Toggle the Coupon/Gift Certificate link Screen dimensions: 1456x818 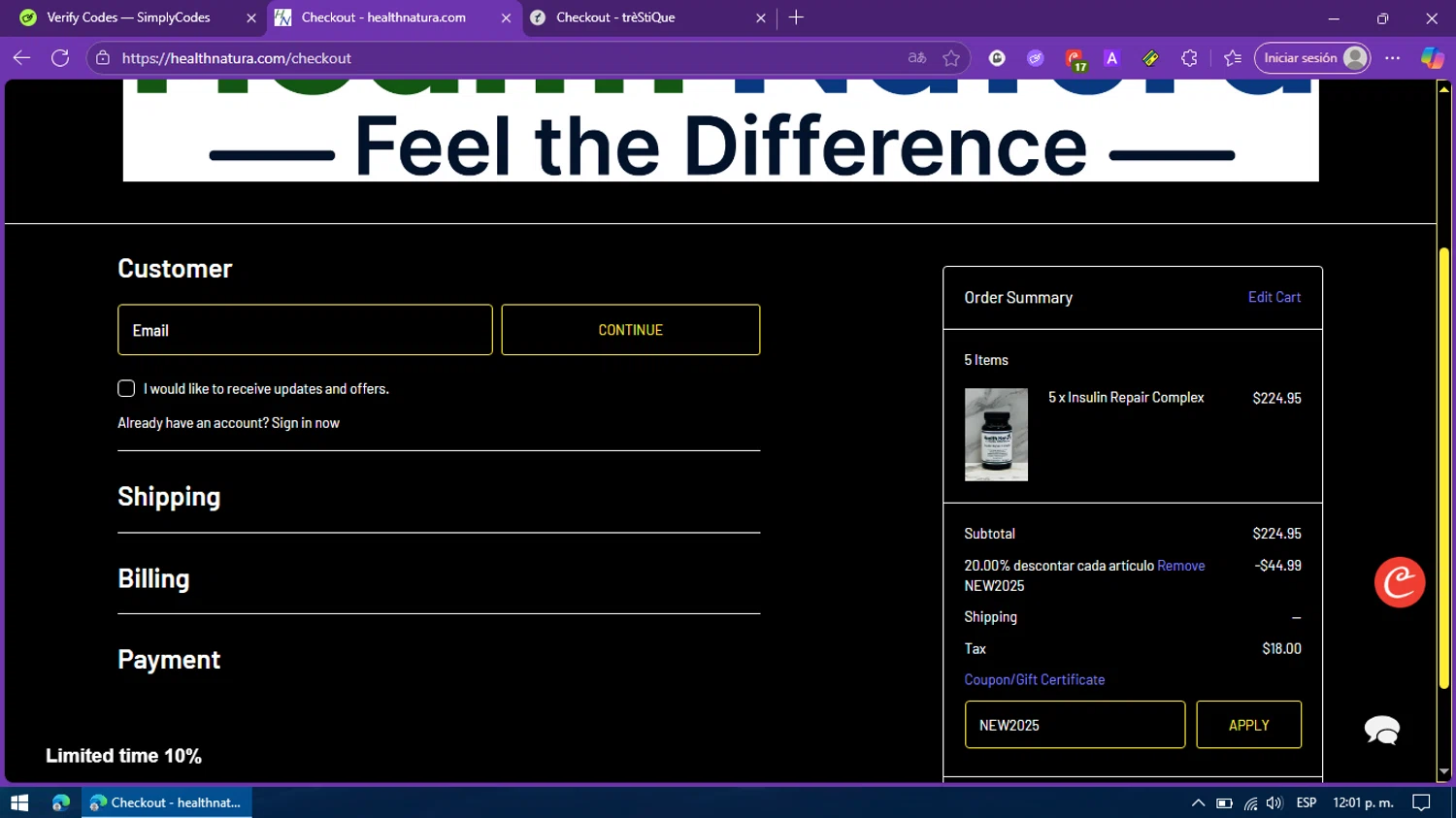point(1035,680)
